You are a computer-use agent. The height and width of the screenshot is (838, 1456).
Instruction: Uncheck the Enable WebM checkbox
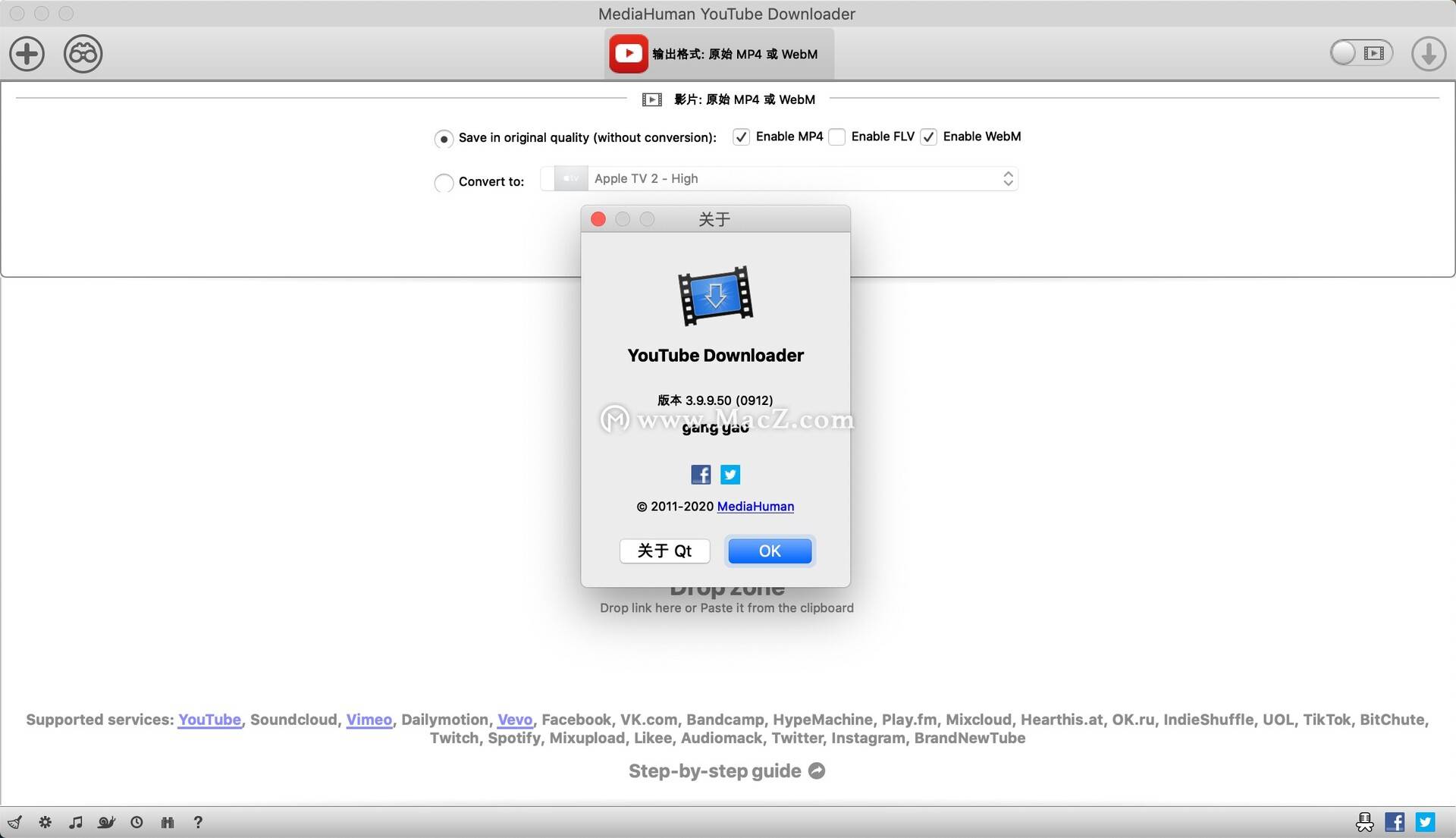tap(928, 137)
